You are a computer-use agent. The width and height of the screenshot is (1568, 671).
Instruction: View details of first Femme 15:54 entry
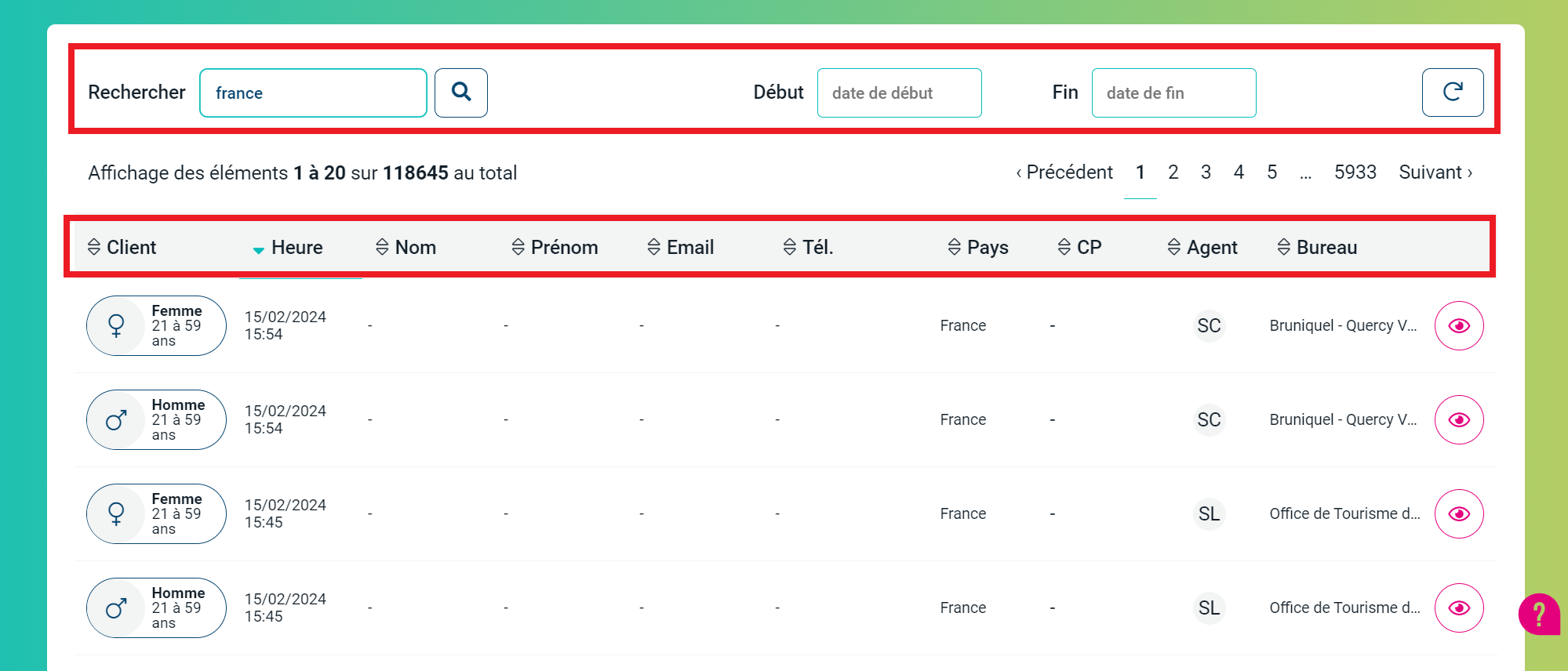1458,326
